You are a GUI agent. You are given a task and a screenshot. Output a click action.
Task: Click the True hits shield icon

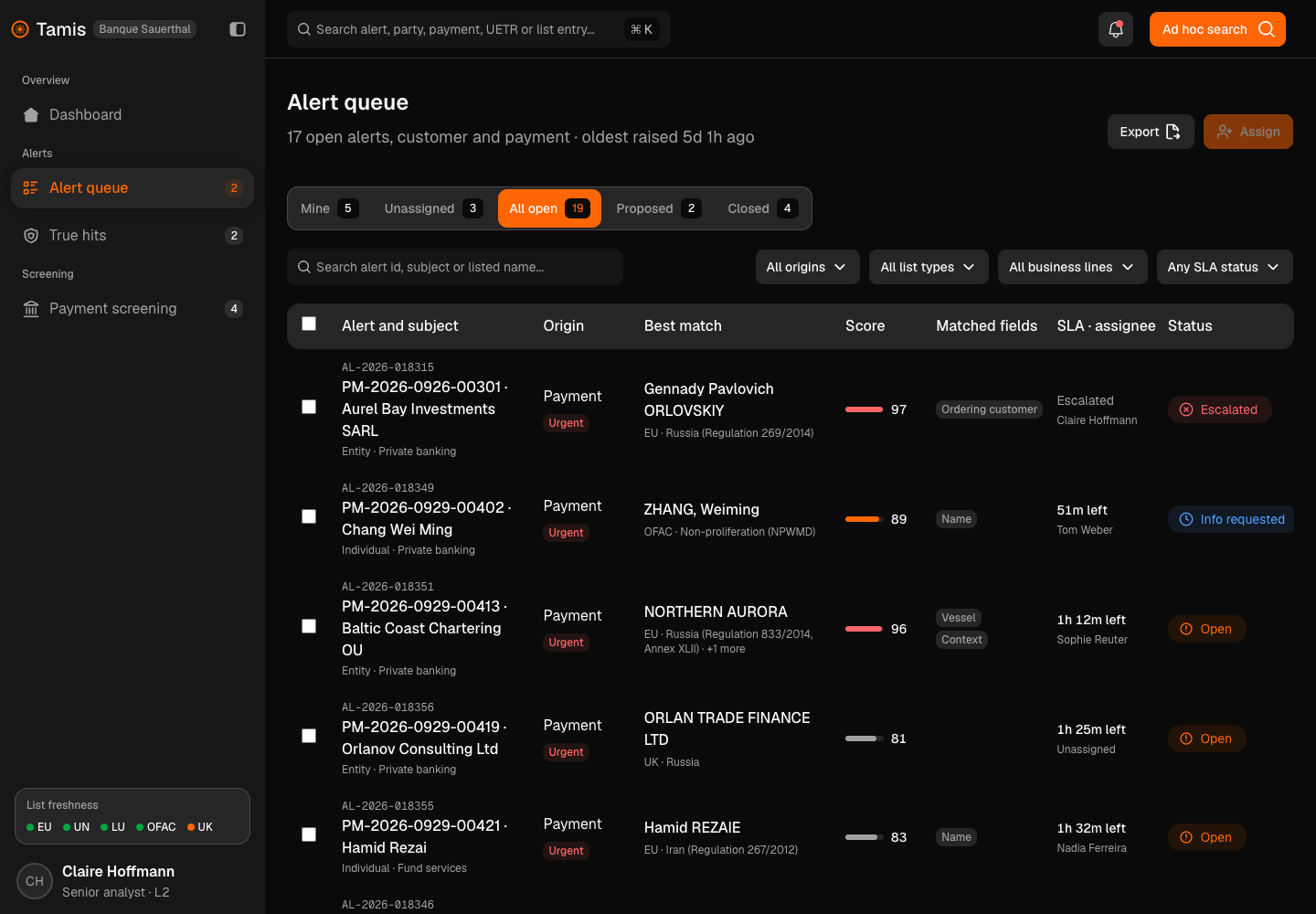tap(31, 236)
